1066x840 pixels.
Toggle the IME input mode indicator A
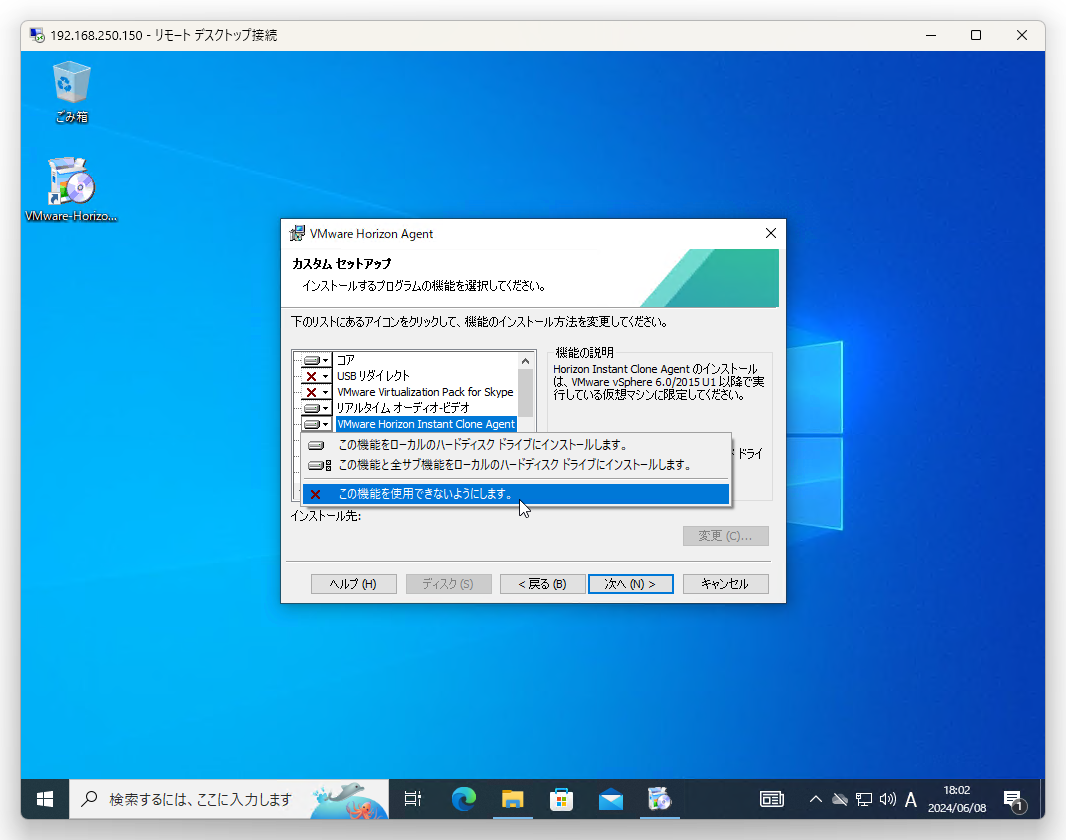tap(911, 800)
